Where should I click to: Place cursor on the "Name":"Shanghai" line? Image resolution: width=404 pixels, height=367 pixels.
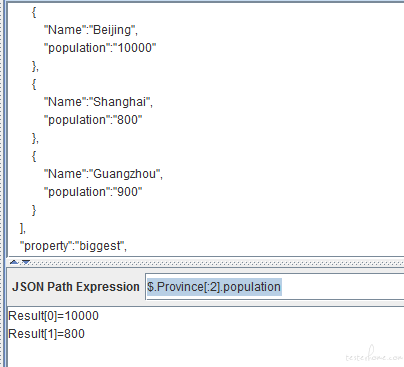tap(98, 102)
